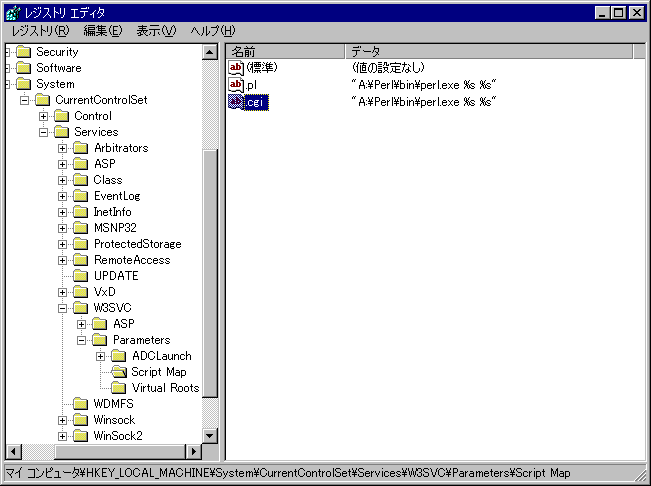Click the string icon for .pl value
Viewport: 651px width, 486px height.
coord(236,85)
